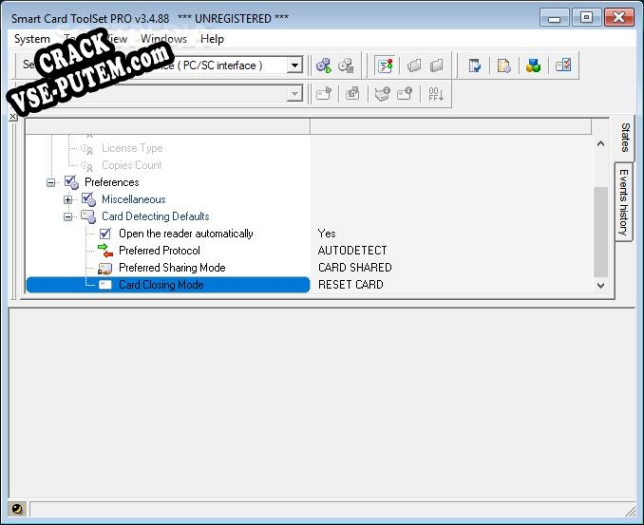Click the tree scrollbar down arrow
Screen dimensions: 644x525
pos(600,285)
